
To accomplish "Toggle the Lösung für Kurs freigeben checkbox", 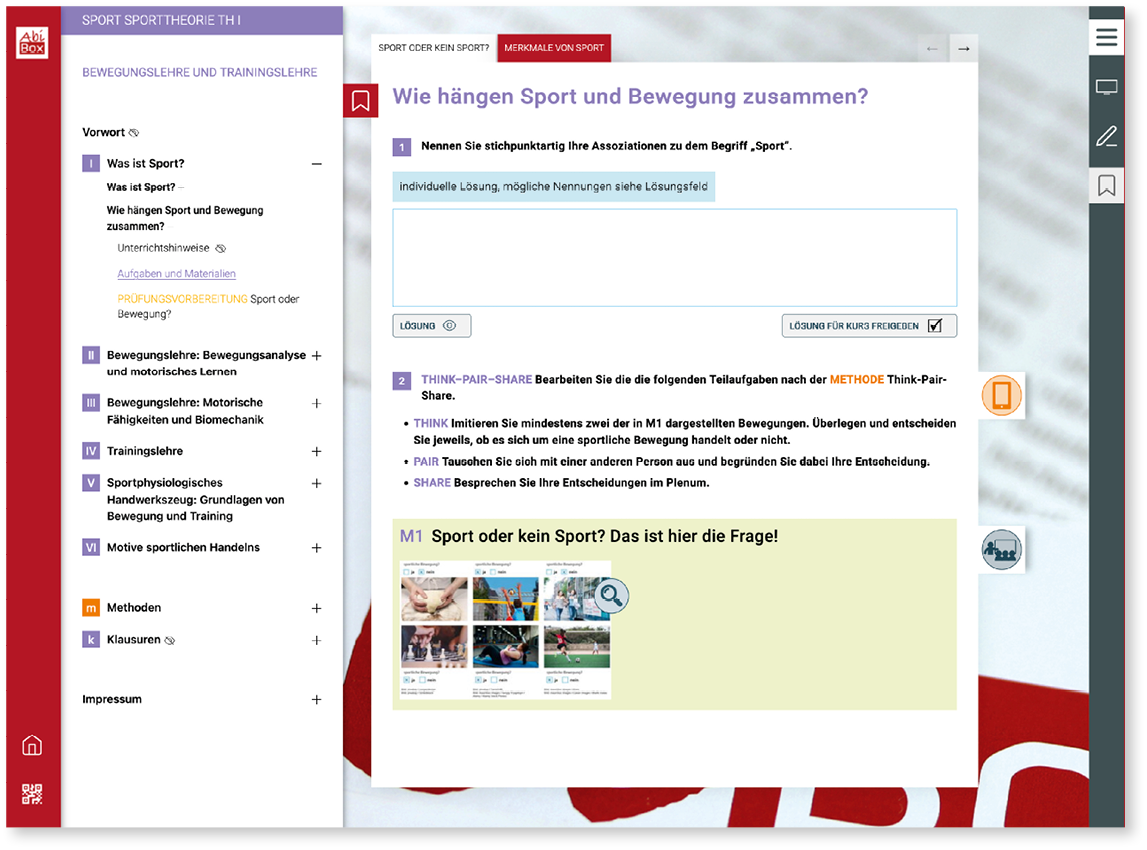I will click(934, 326).
